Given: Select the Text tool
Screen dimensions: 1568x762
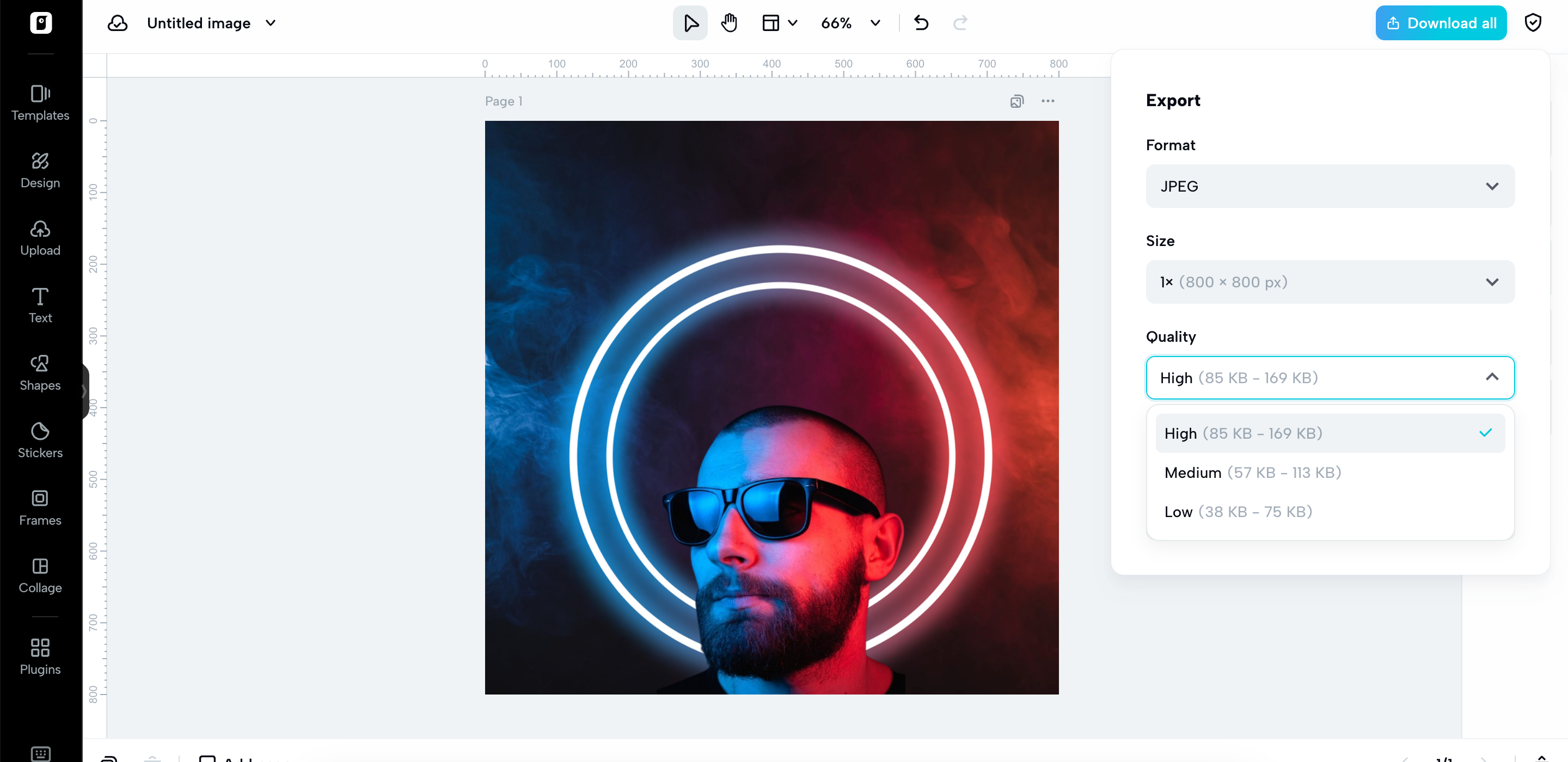Looking at the screenshot, I should 40,305.
